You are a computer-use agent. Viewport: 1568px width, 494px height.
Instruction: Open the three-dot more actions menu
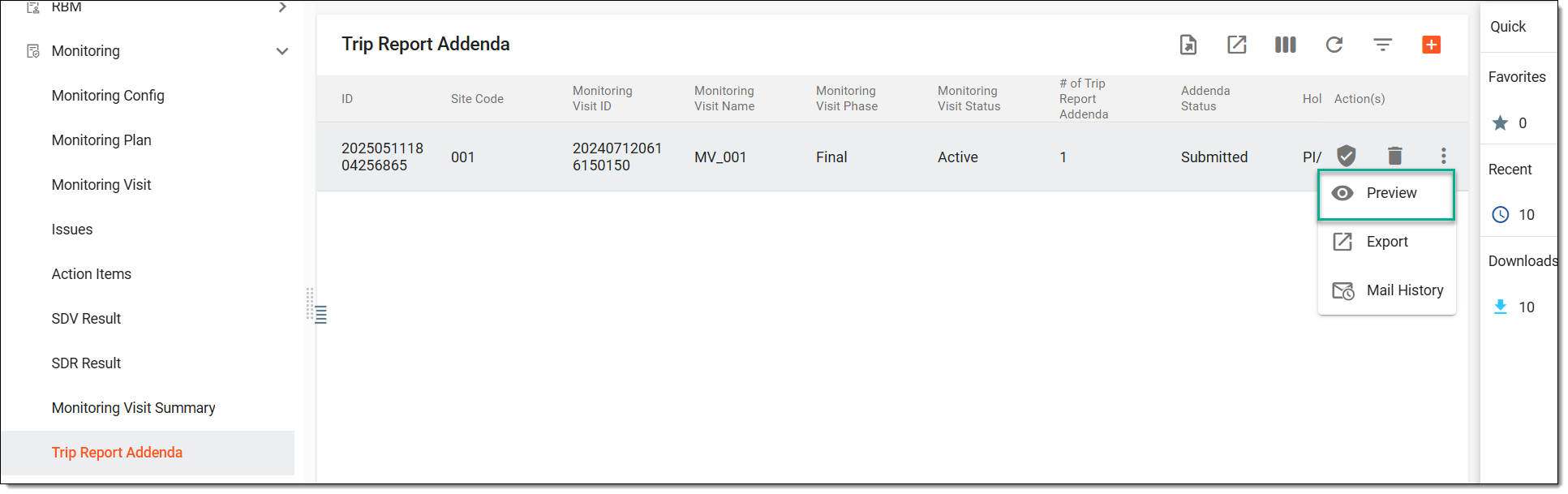click(1444, 156)
